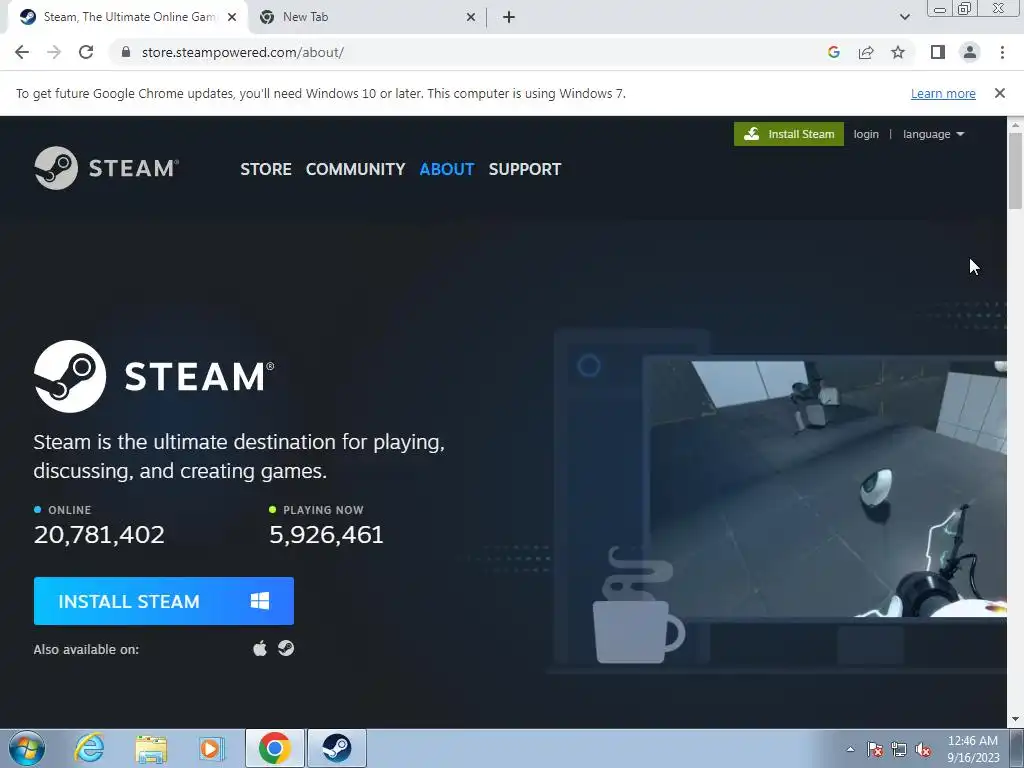Click the Chrome taskbar icon
Image resolution: width=1024 pixels, height=768 pixels.
click(274, 748)
